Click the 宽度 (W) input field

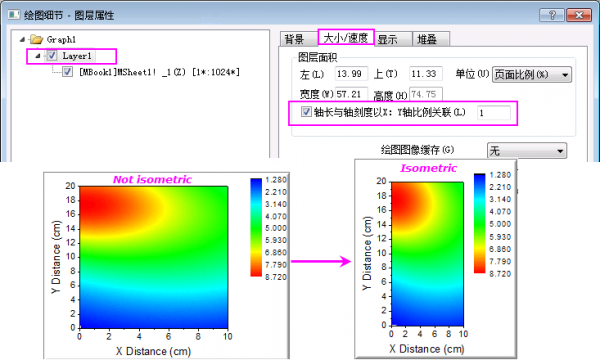(351, 94)
